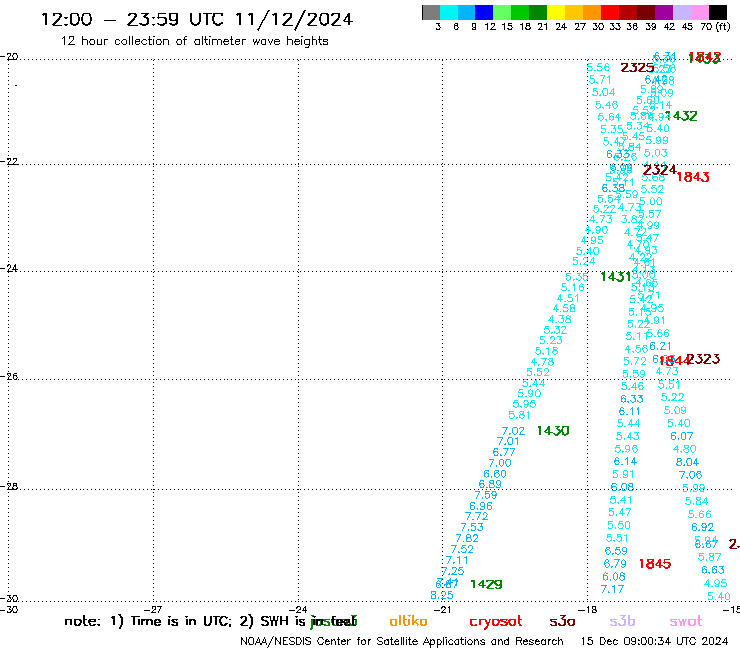Click the wave height value '7.00'
Image resolution: width=740 pixels, height=650 pixels.
500,463
